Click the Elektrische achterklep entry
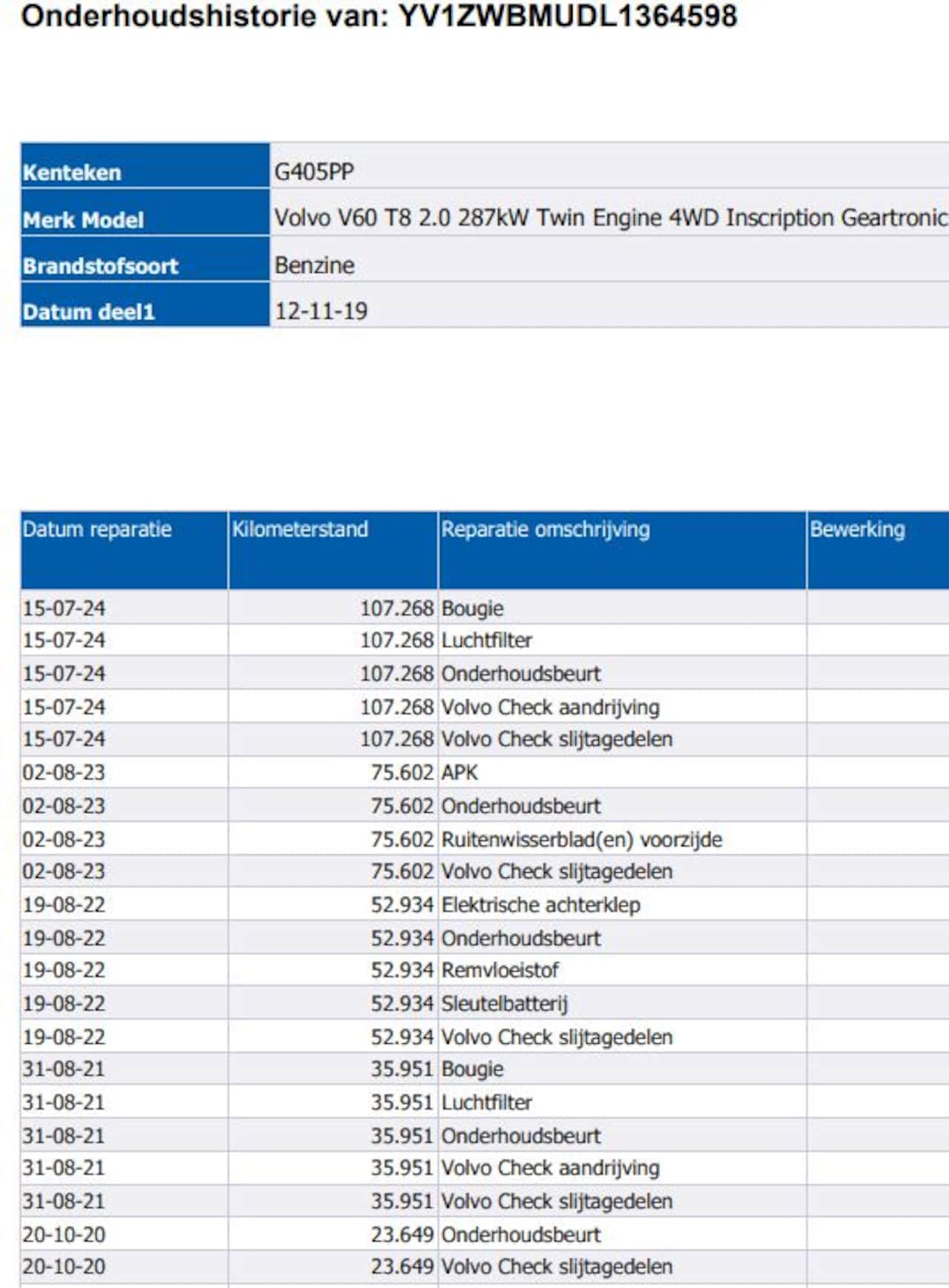This screenshot has height=1288, width=949. coord(541,905)
